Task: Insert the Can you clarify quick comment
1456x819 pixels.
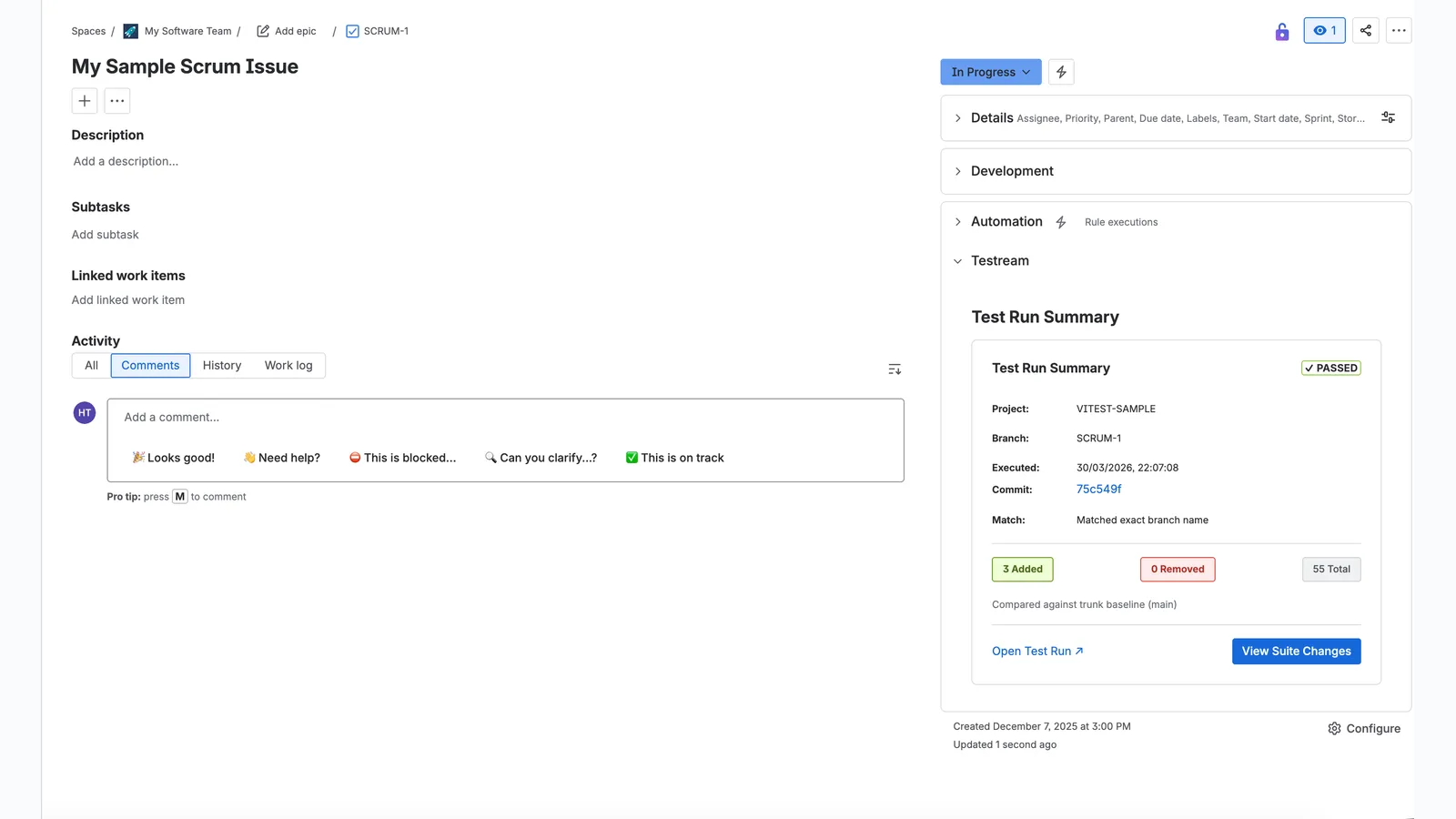Action: click(541, 458)
